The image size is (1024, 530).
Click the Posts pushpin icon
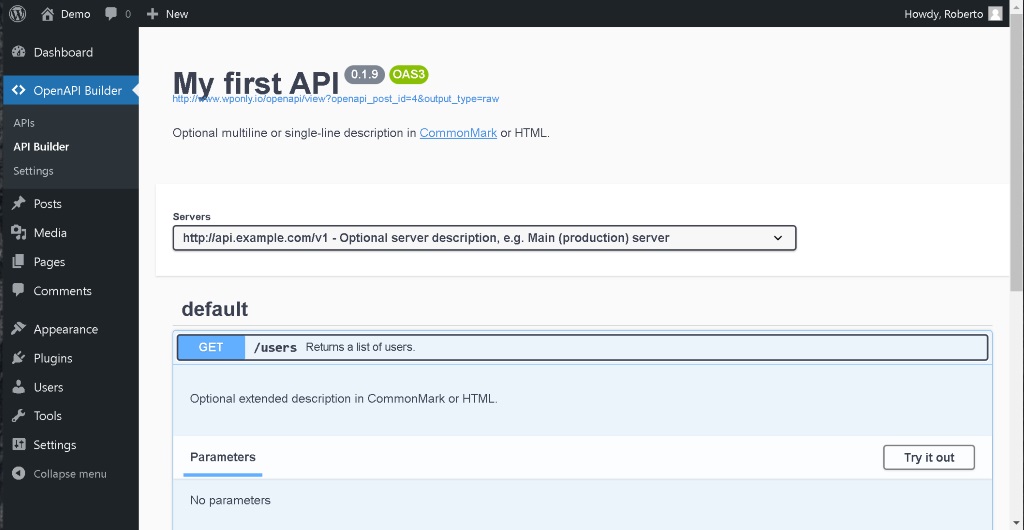click(18, 204)
